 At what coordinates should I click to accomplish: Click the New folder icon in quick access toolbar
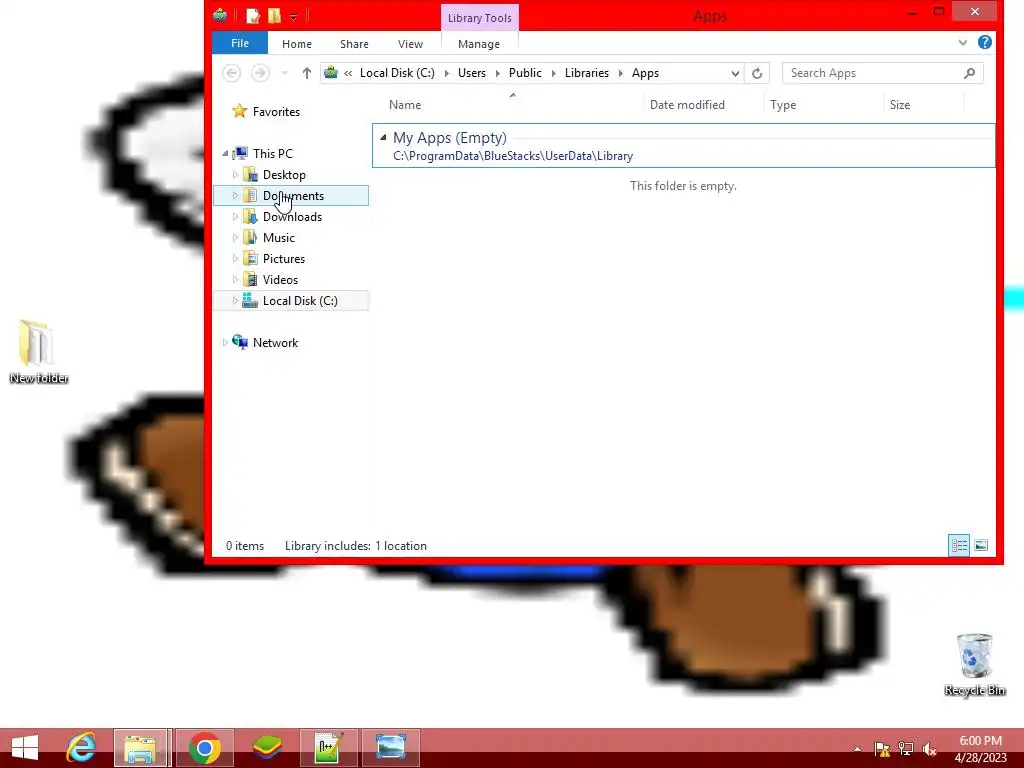click(274, 16)
